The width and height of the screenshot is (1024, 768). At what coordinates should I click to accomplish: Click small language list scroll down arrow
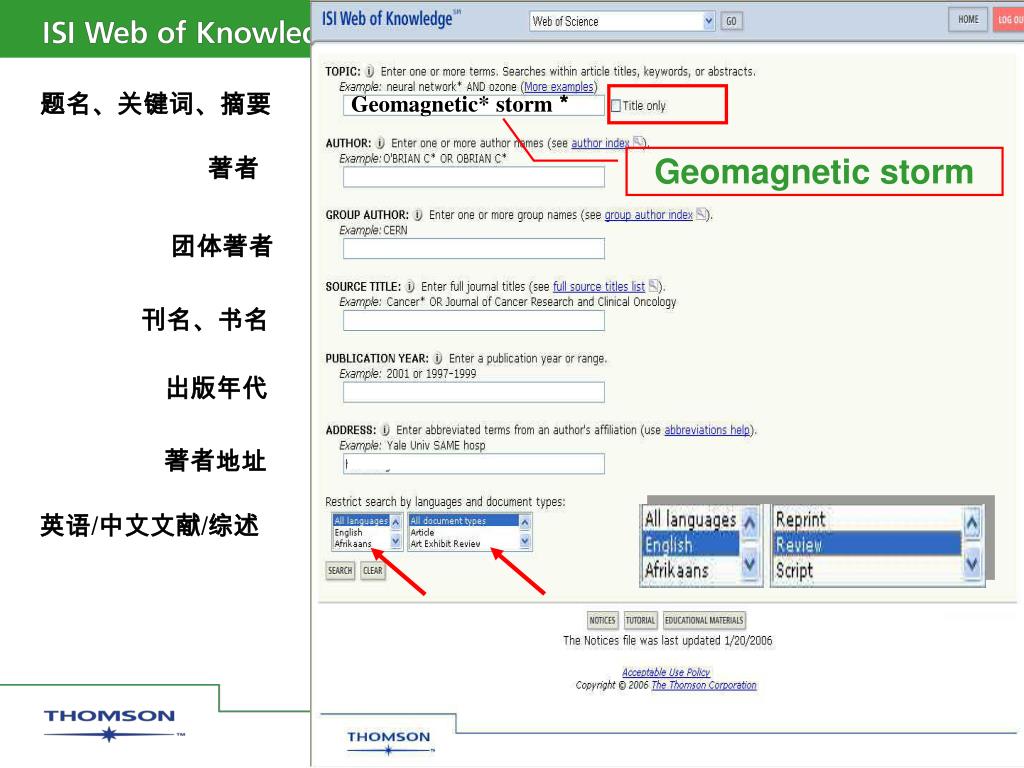click(x=396, y=541)
